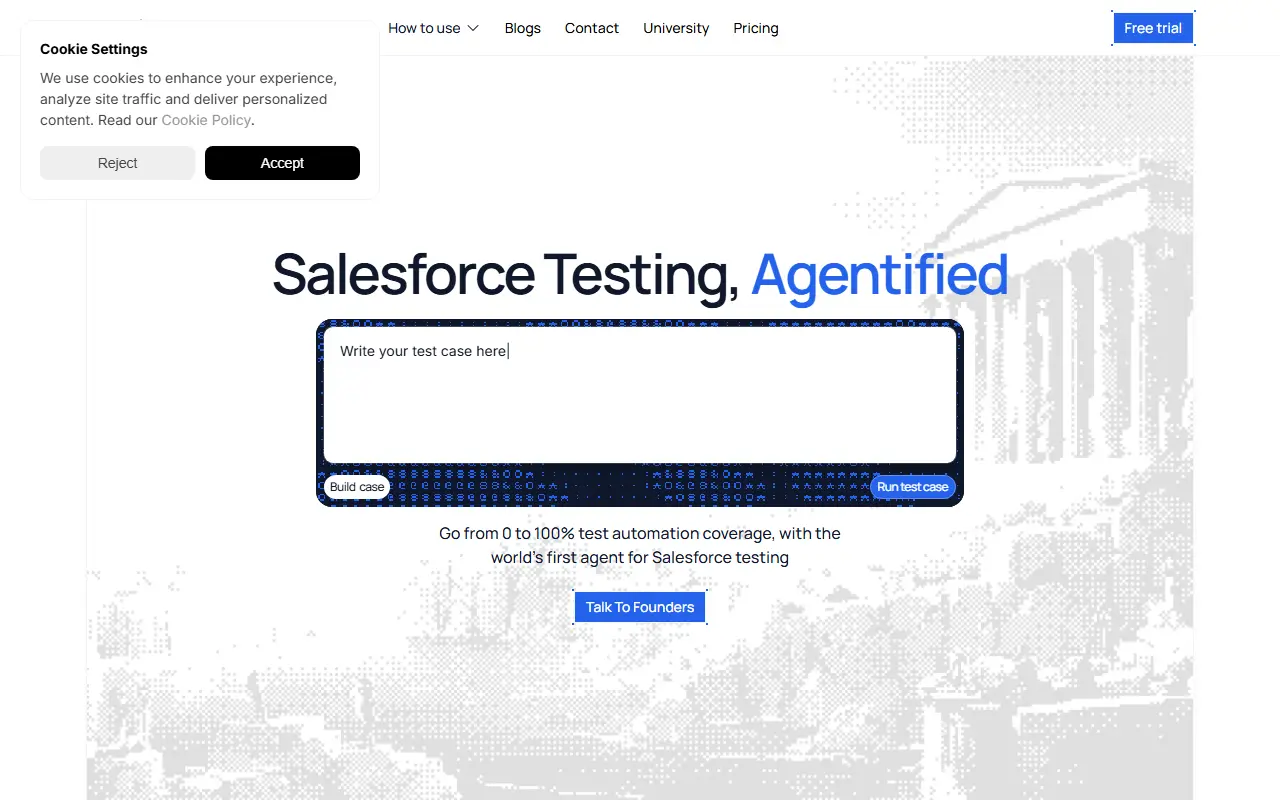Click the blue Free trial button

tap(1153, 28)
